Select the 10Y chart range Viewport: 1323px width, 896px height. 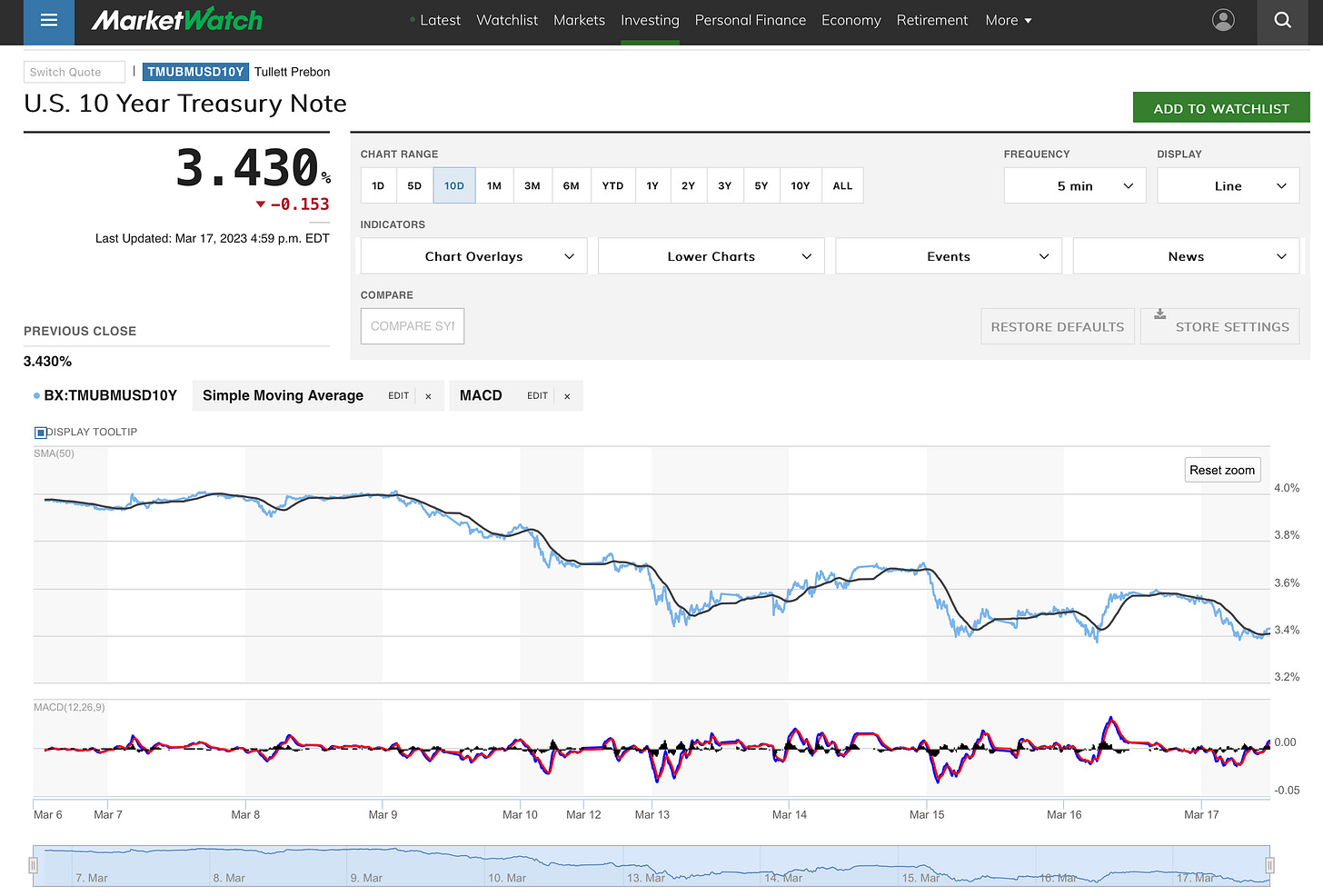point(801,185)
